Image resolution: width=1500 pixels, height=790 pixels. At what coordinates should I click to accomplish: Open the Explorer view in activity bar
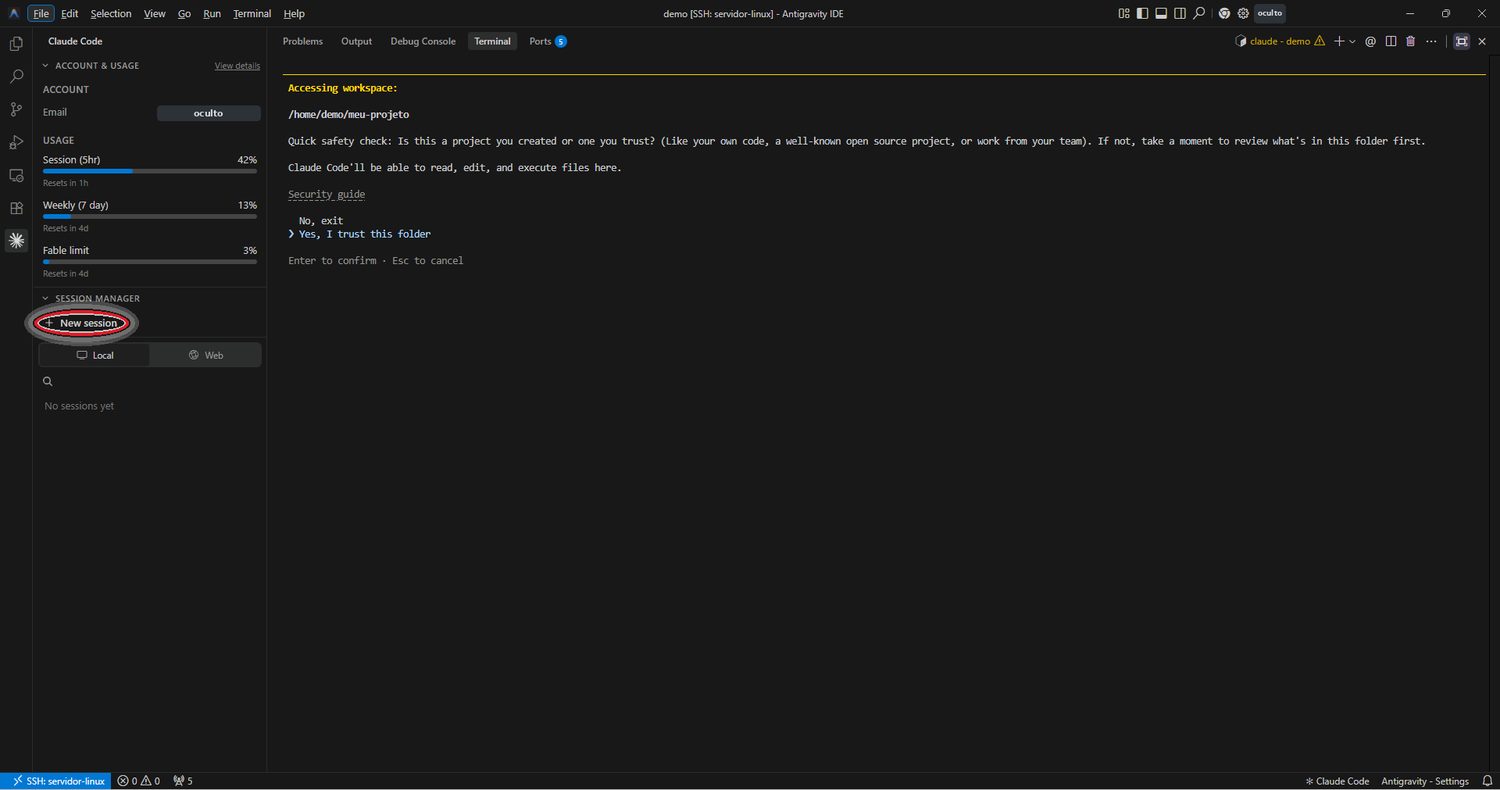coord(16,43)
